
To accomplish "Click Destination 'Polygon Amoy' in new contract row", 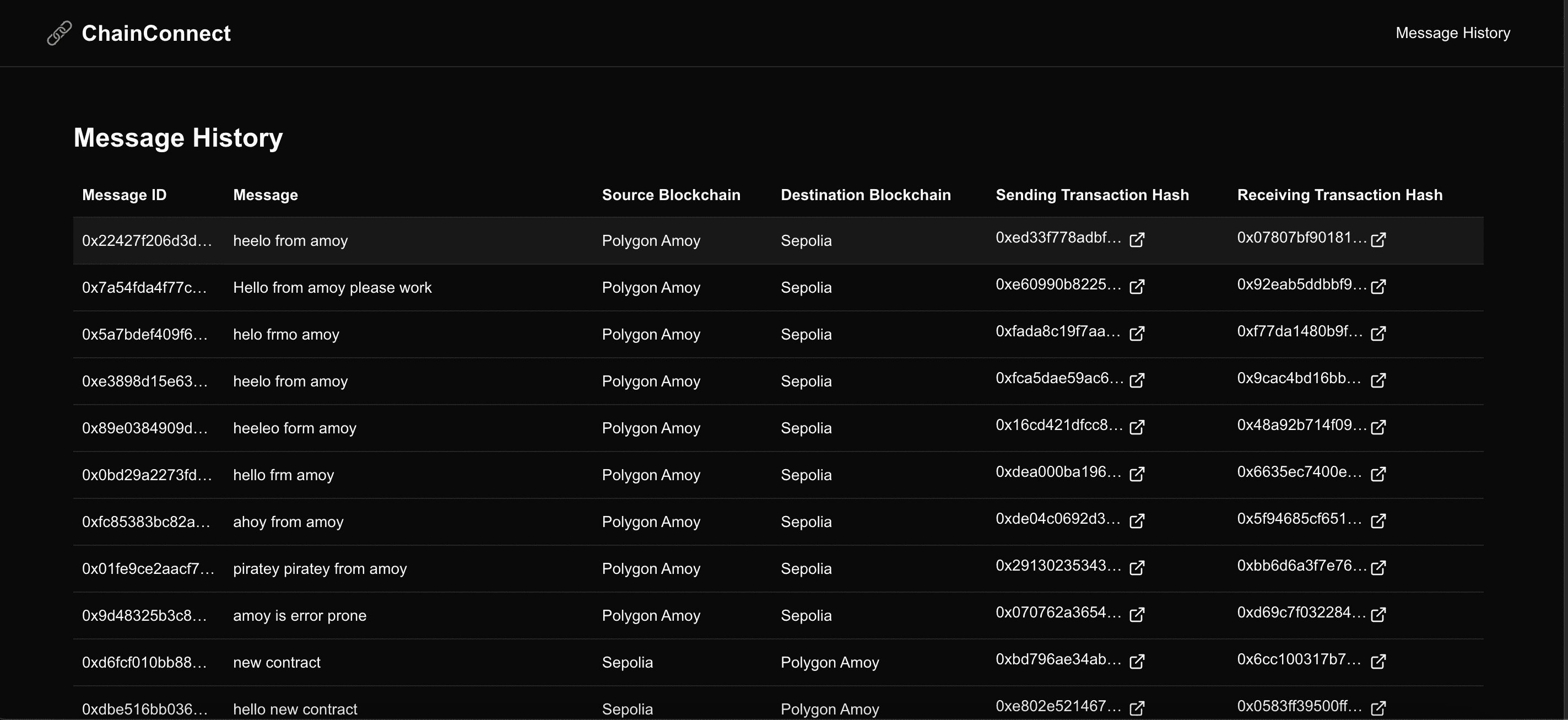I will tap(830, 663).
